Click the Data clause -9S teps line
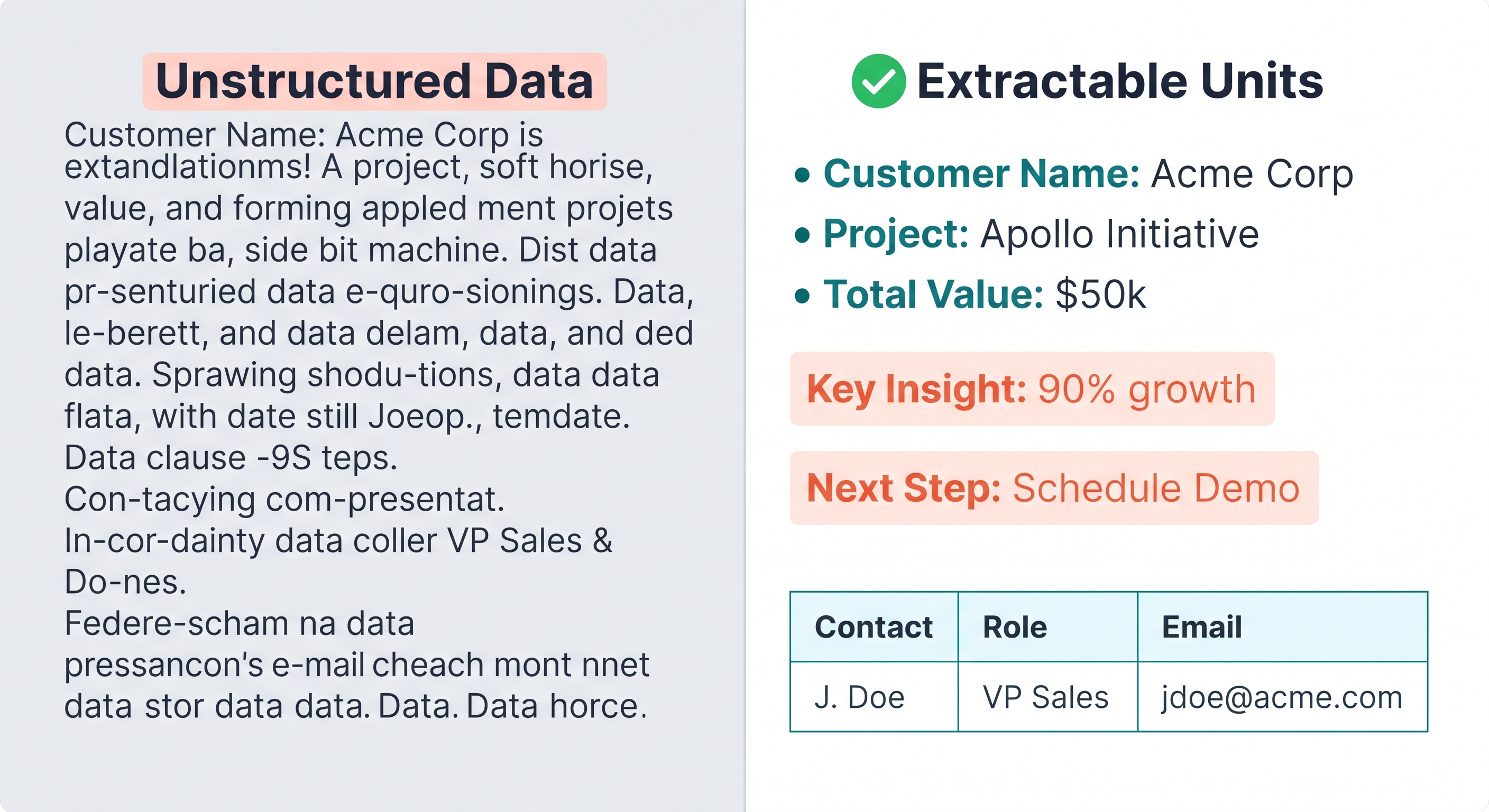Viewport: 1489px width, 812px height. click(x=231, y=458)
